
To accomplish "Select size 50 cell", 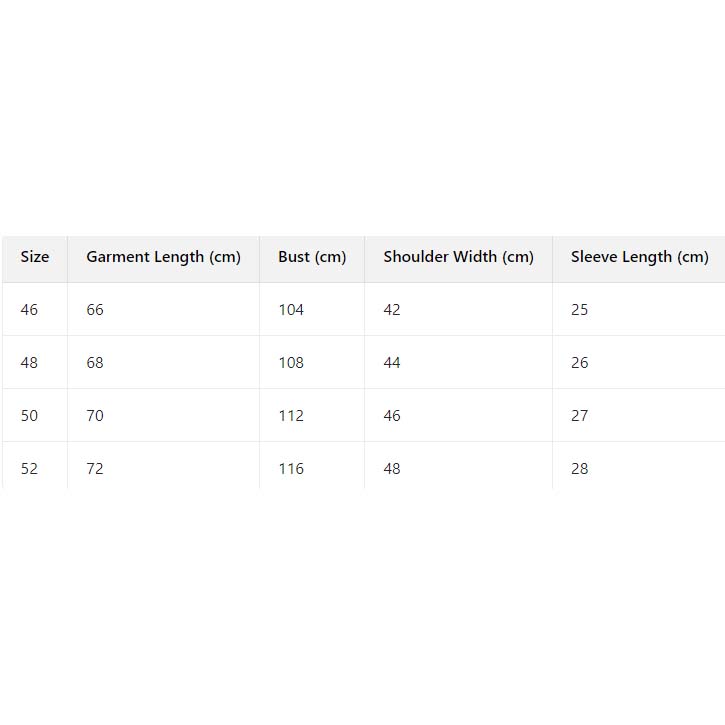I will [29, 416].
